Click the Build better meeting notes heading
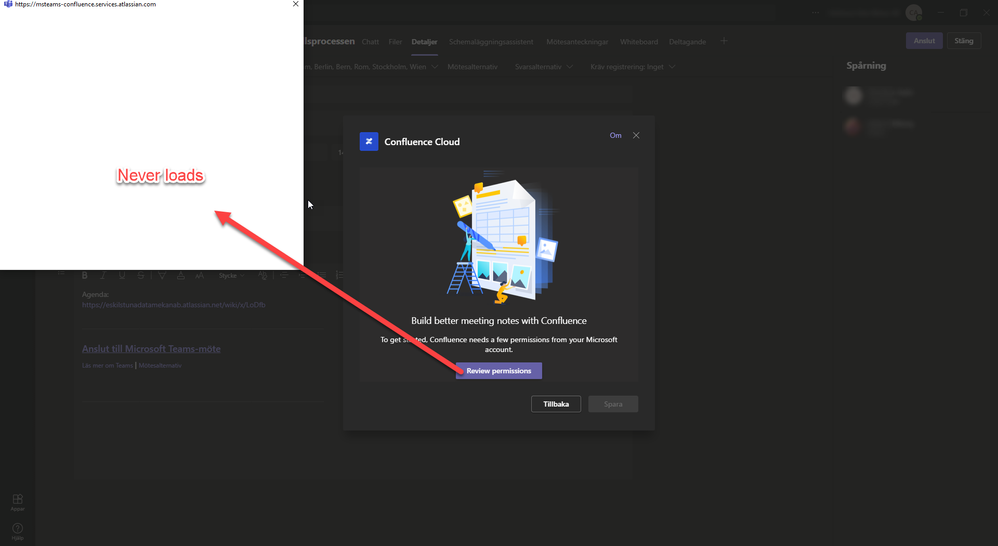Viewport: 998px width, 546px height. click(x=498, y=321)
